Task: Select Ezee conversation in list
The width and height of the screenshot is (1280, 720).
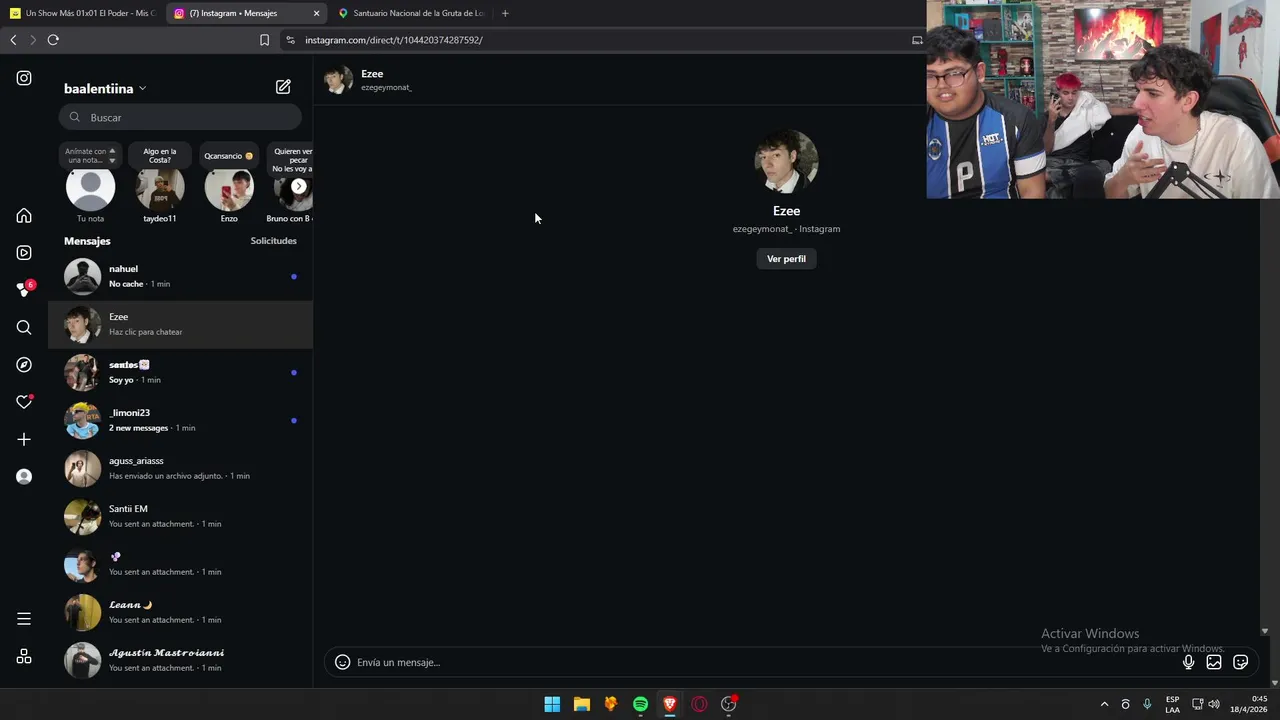Action: pyautogui.click(x=180, y=325)
